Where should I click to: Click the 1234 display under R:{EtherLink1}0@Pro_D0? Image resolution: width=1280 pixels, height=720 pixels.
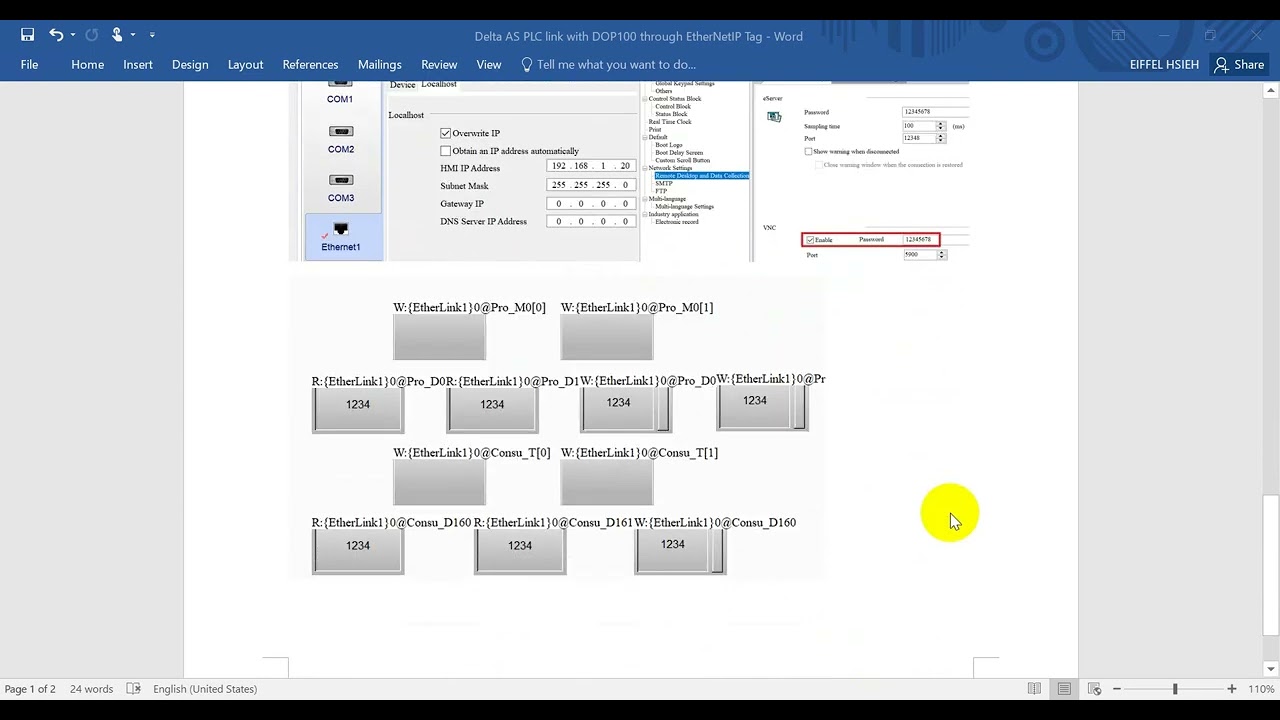(x=358, y=410)
